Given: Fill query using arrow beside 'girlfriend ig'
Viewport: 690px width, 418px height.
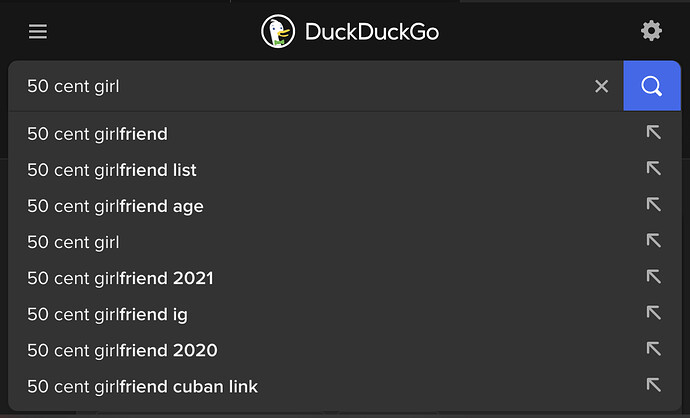Looking at the screenshot, I should (x=653, y=313).
